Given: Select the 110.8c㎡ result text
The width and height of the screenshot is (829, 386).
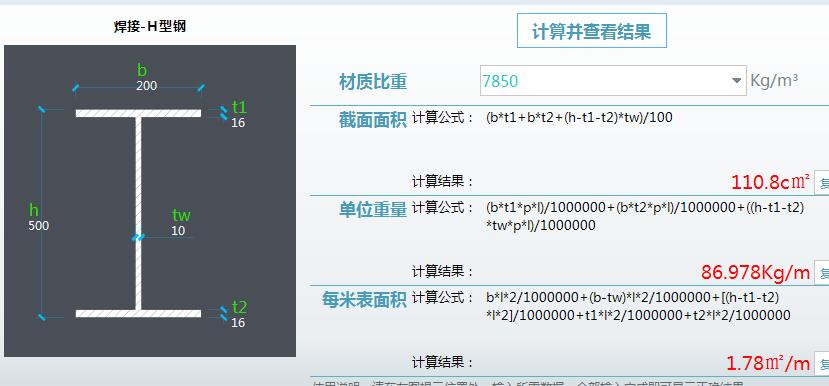Looking at the screenshot, I should [770, 183].
